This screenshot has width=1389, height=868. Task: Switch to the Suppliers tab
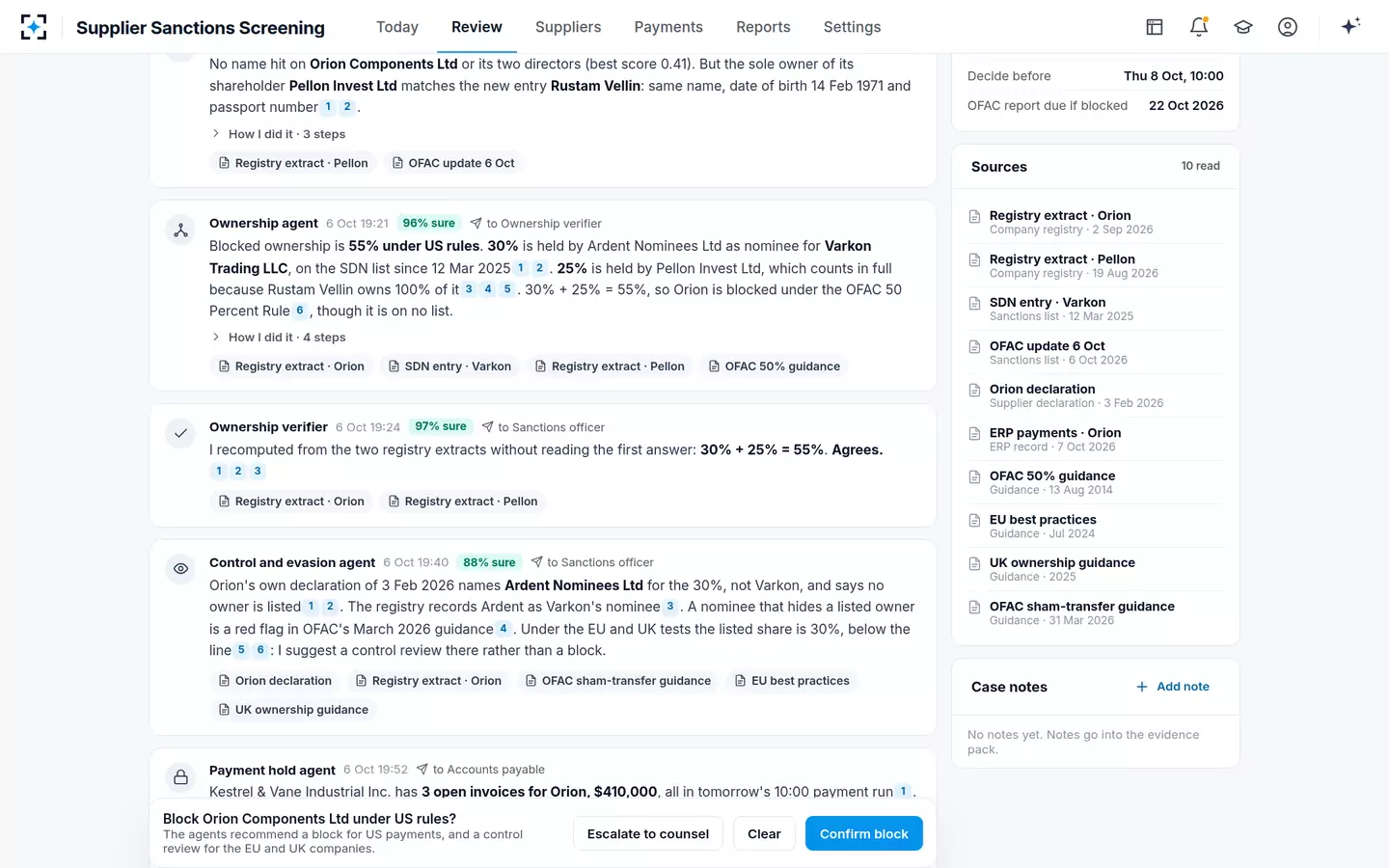(568, 27)
